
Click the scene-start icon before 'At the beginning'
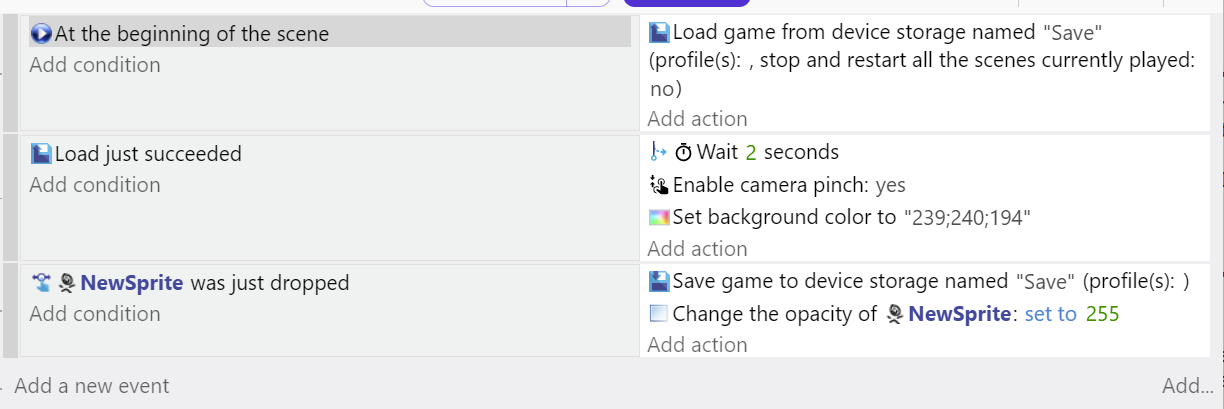click(x=41, y=34)
